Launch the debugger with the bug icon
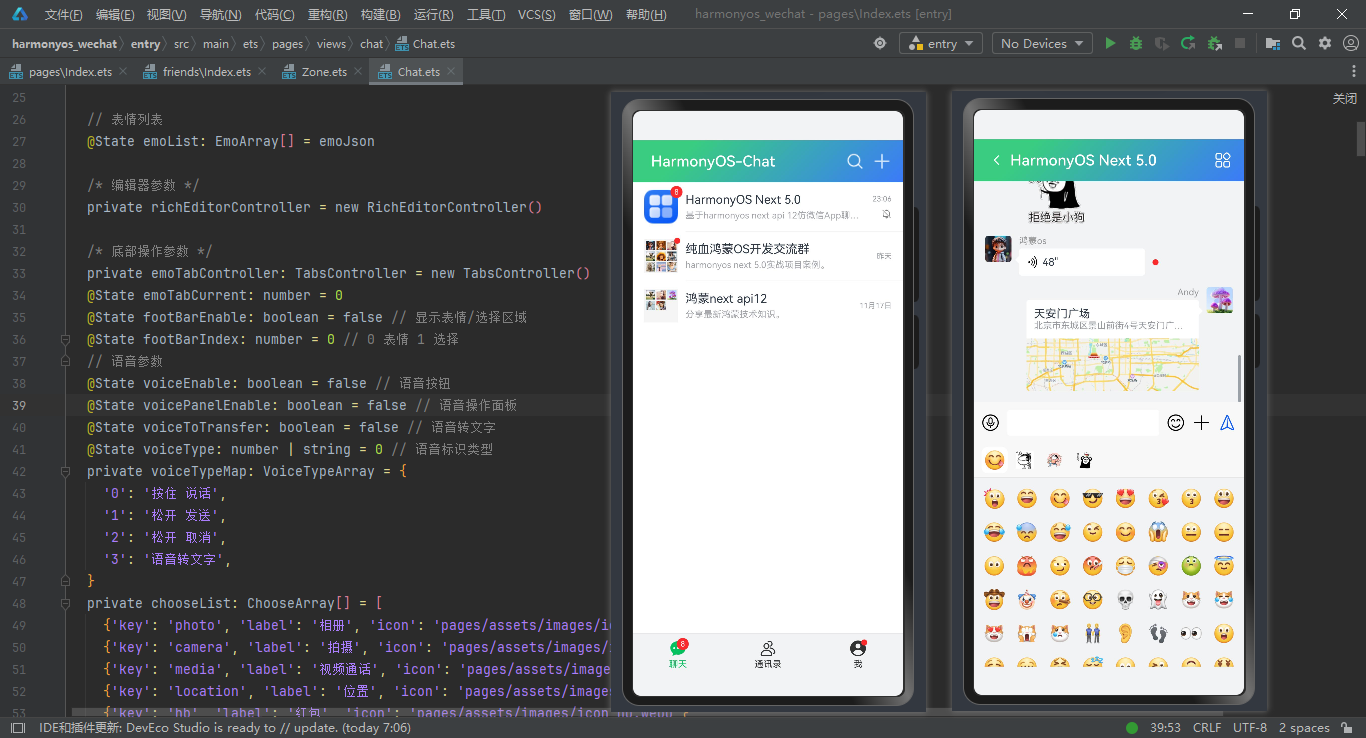1366x738 pixels. (1134, 43)
